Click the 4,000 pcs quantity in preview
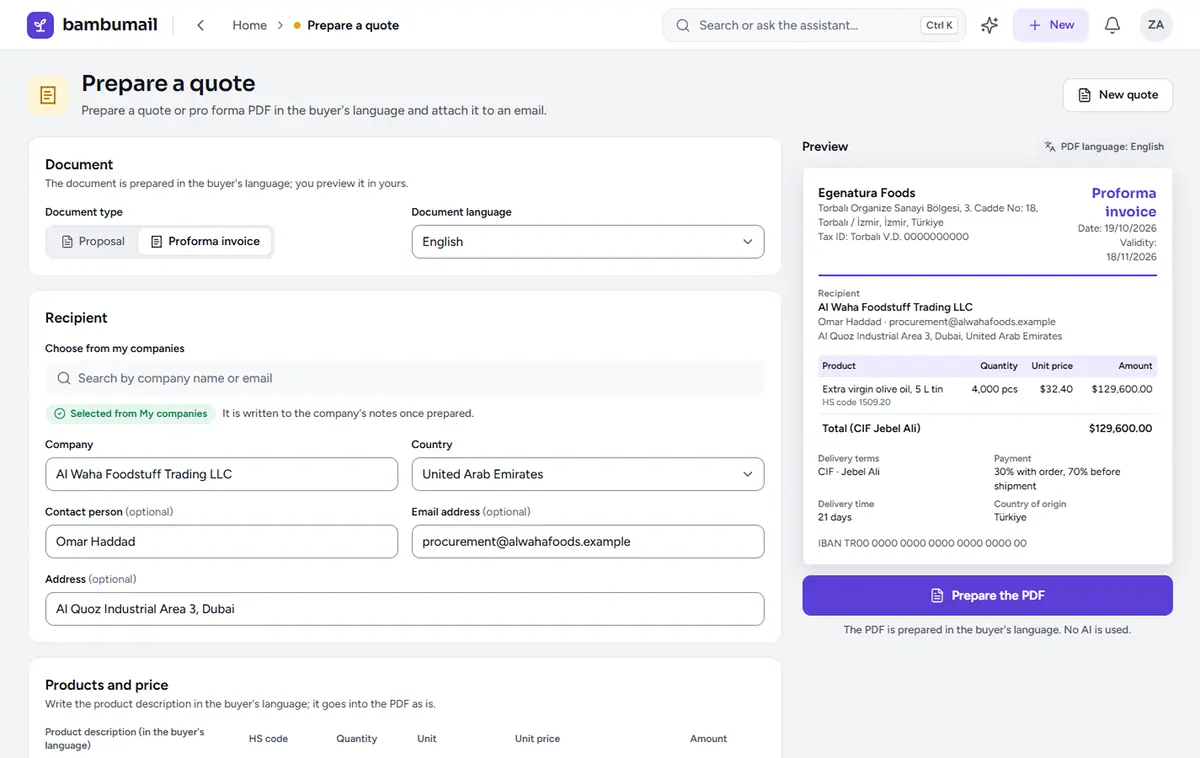The width and height of the screenshot is (1200, 758). pos(994,389)
